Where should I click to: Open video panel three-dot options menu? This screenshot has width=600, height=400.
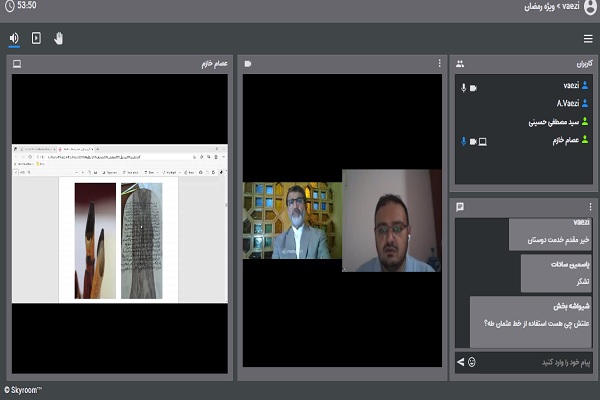point(438,64)
